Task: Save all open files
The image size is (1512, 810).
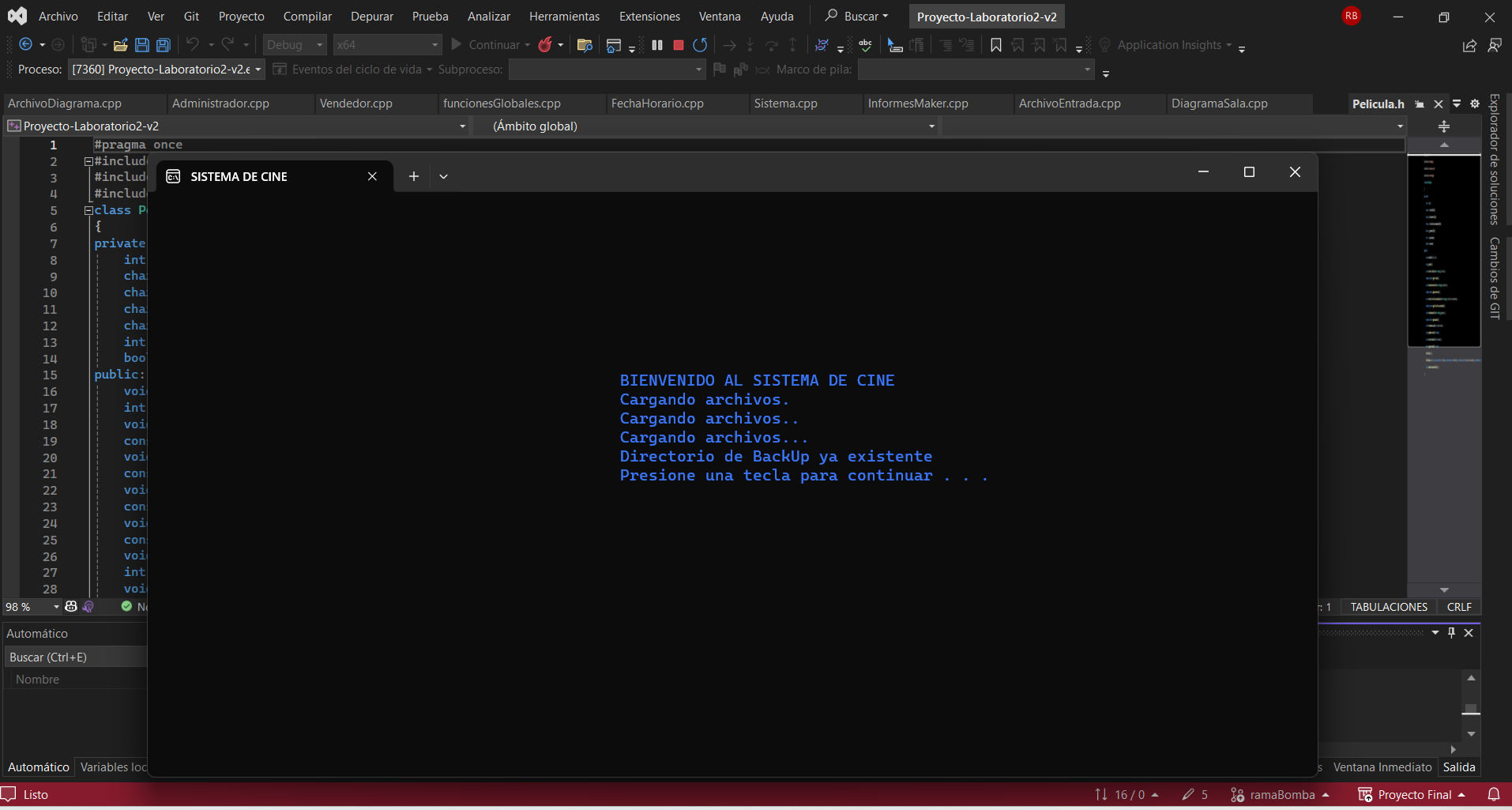Action: [163, 45]
